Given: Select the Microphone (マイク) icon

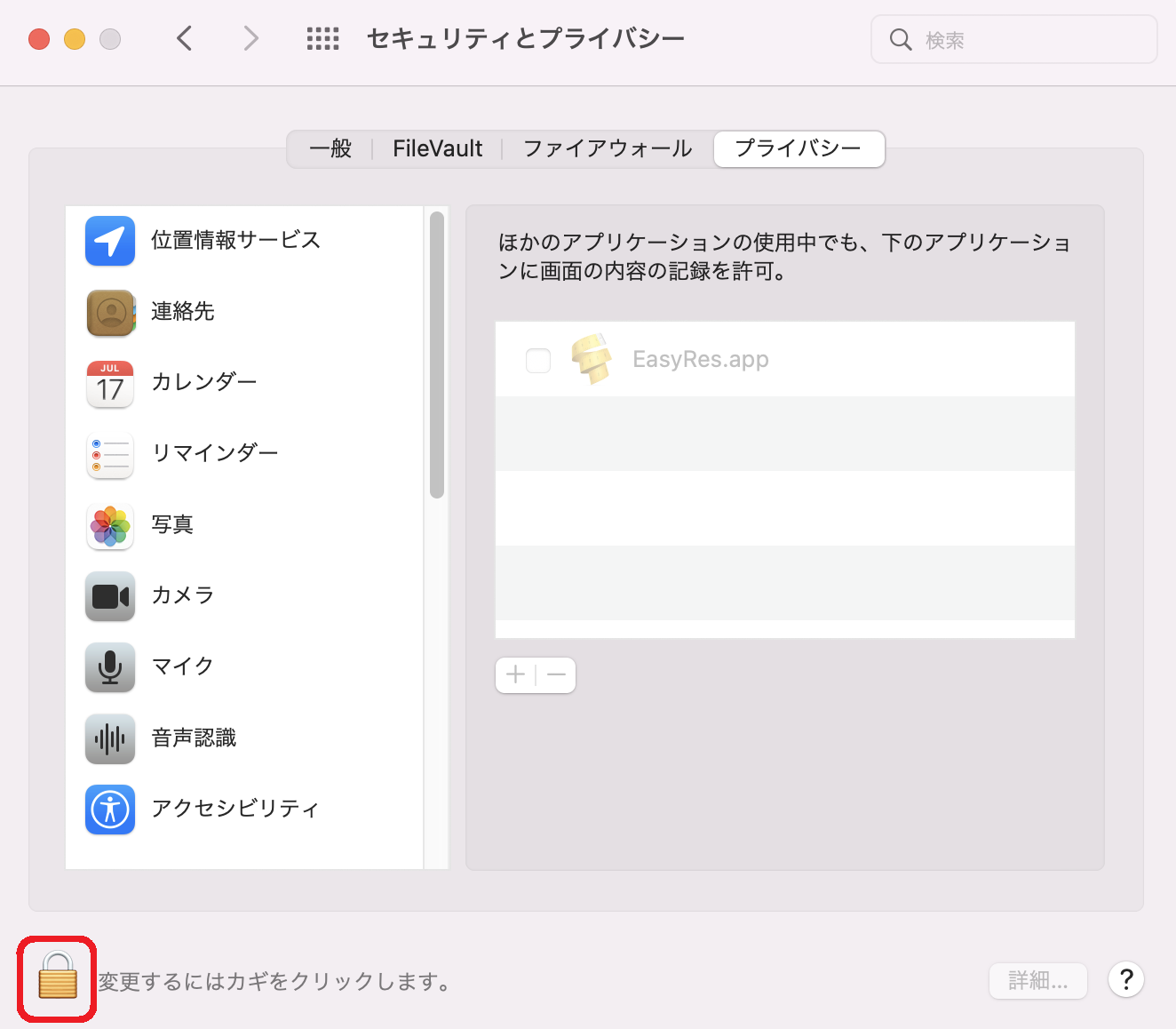Looking at the screenshot, I should pyautogui.click(x=110, y=667).
